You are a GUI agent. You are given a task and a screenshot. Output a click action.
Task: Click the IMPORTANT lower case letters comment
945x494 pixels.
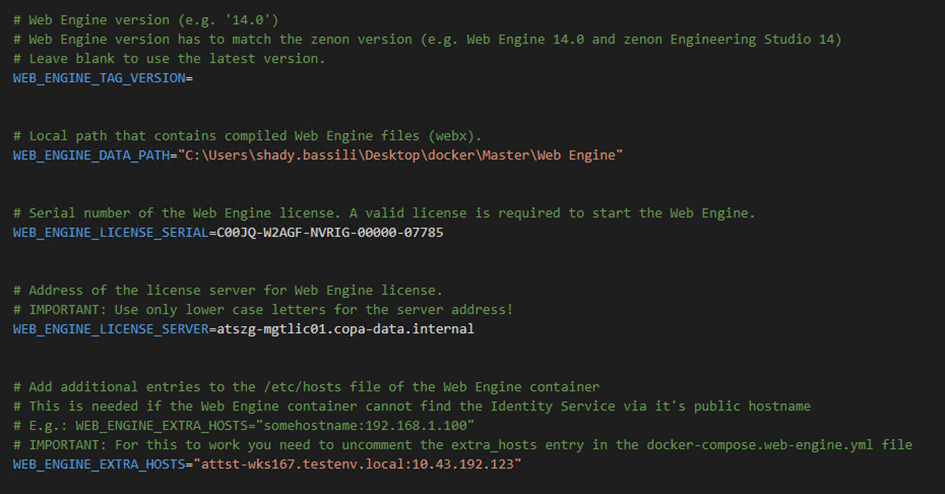263,310
